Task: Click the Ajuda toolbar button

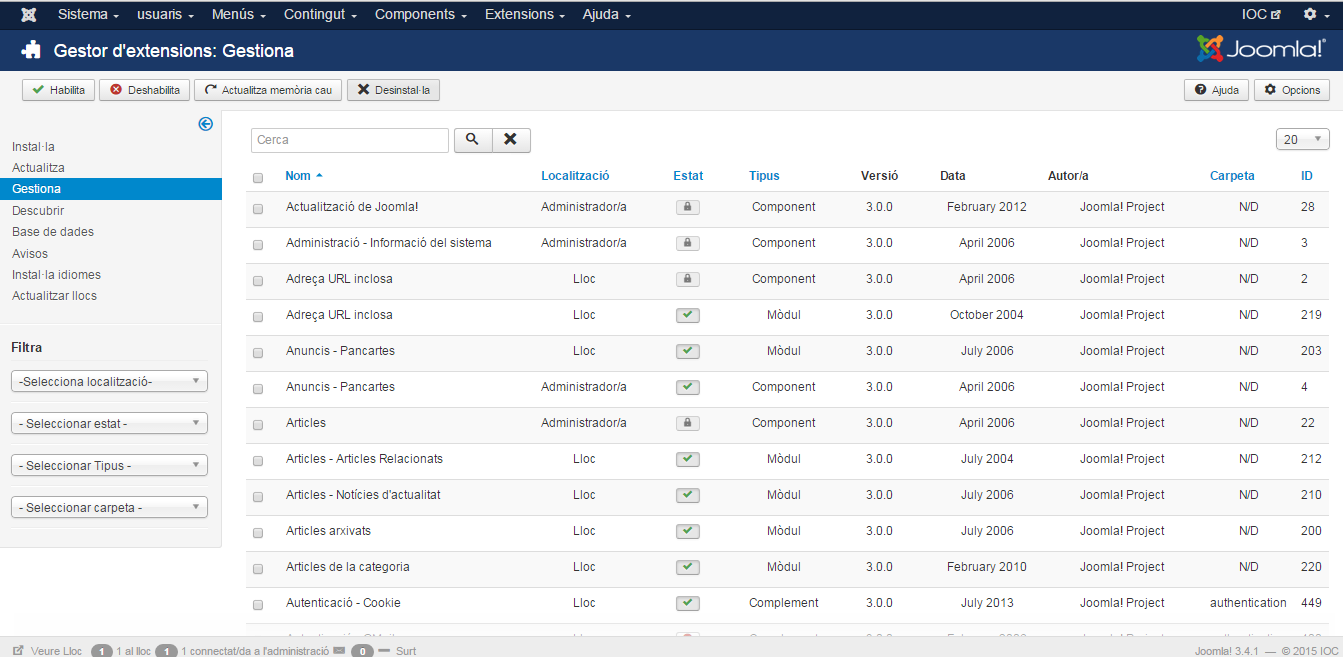Action: [x=1216, y=90]
